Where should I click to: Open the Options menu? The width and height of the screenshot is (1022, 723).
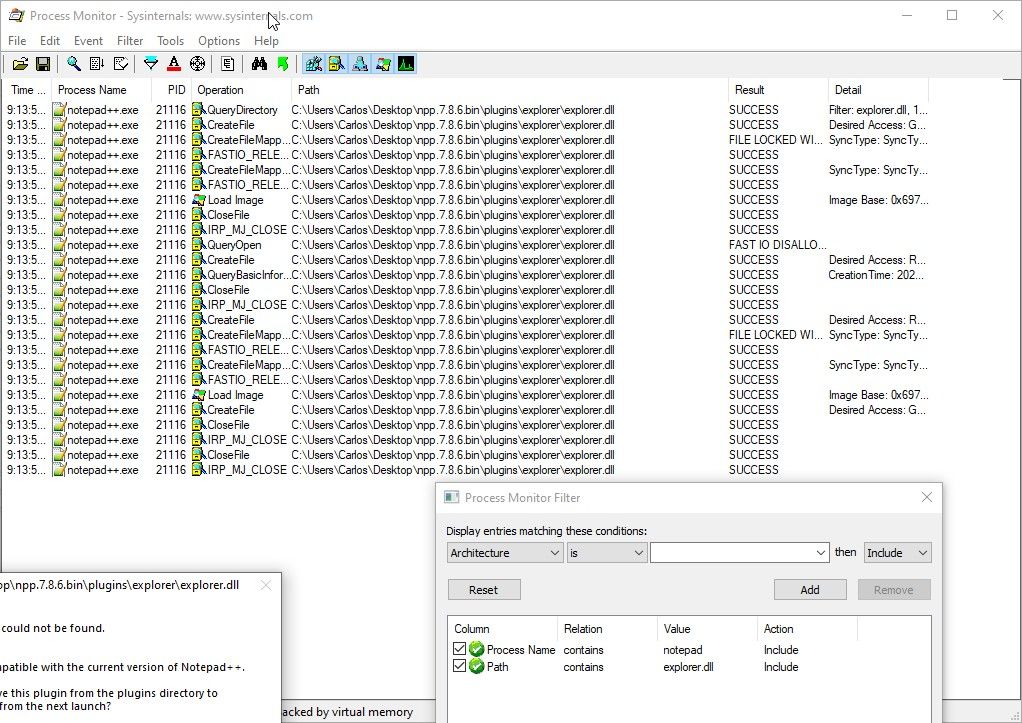pyautogui.click(x=219, y=40)
